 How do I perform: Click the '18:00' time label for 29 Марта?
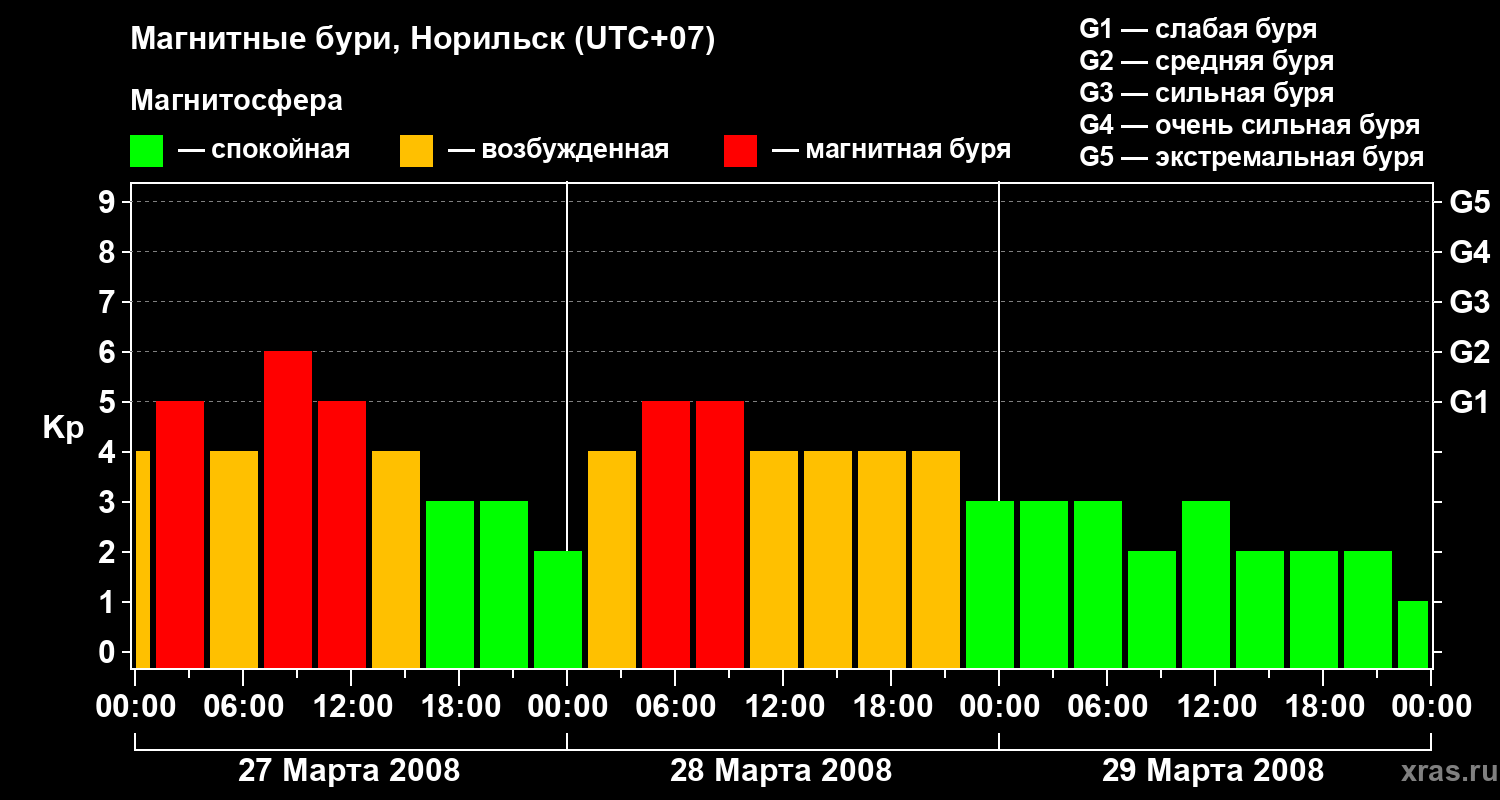(1323, 707)
